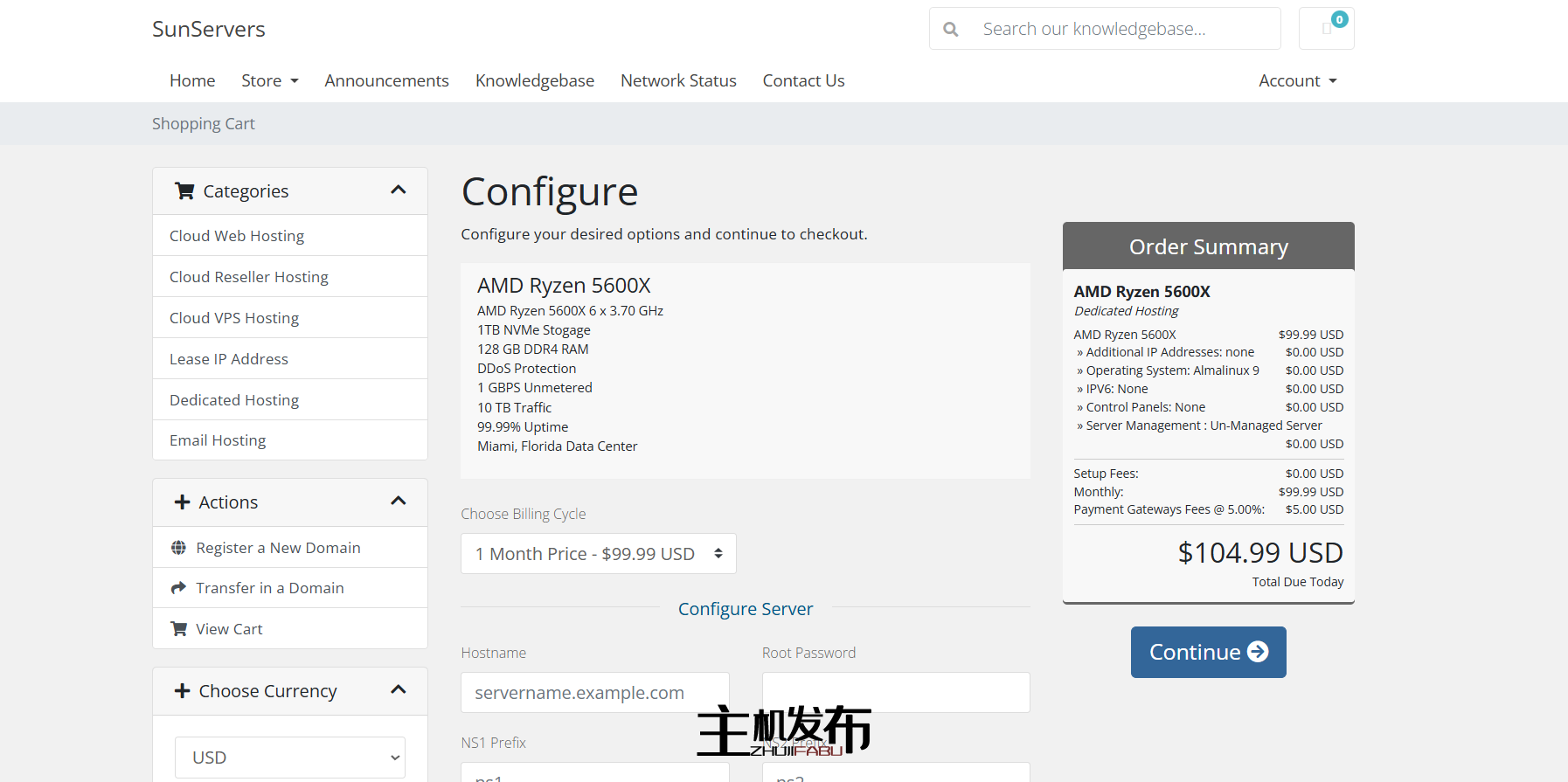This screenshot has width=1568, height=782.
Task: Go to Network Status page
Action: [x=678, y=81]
